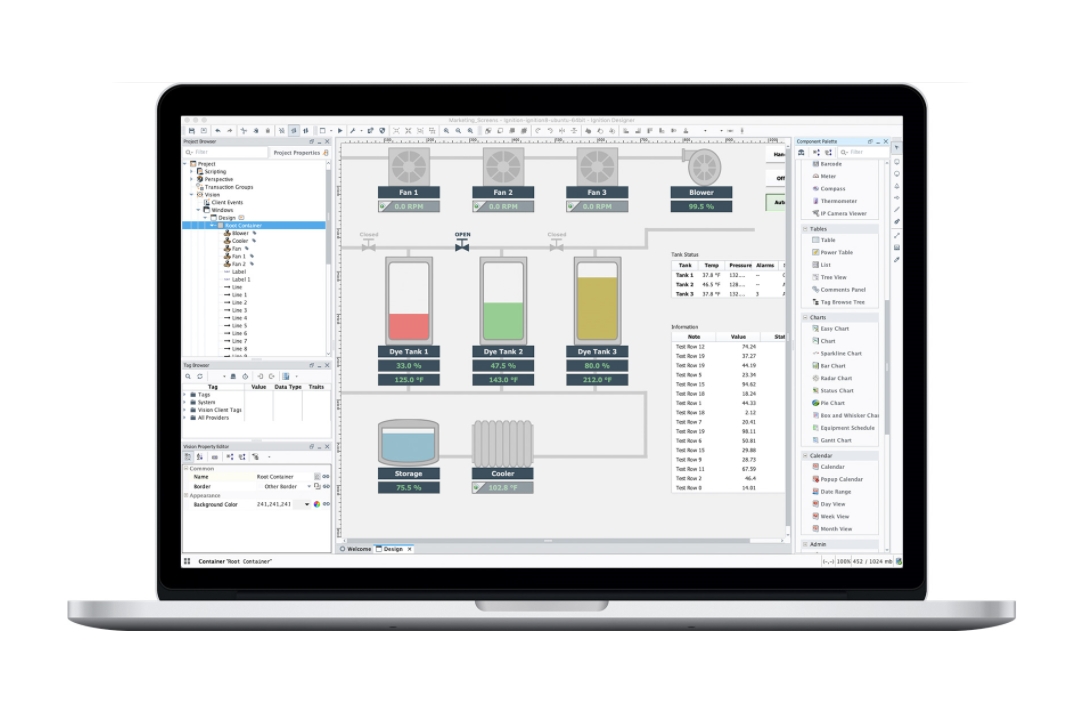1090x711 pixels.
Task: Collapse the Charts section in Component Palette
Action: pyautogui.click(x=805, y=317)
